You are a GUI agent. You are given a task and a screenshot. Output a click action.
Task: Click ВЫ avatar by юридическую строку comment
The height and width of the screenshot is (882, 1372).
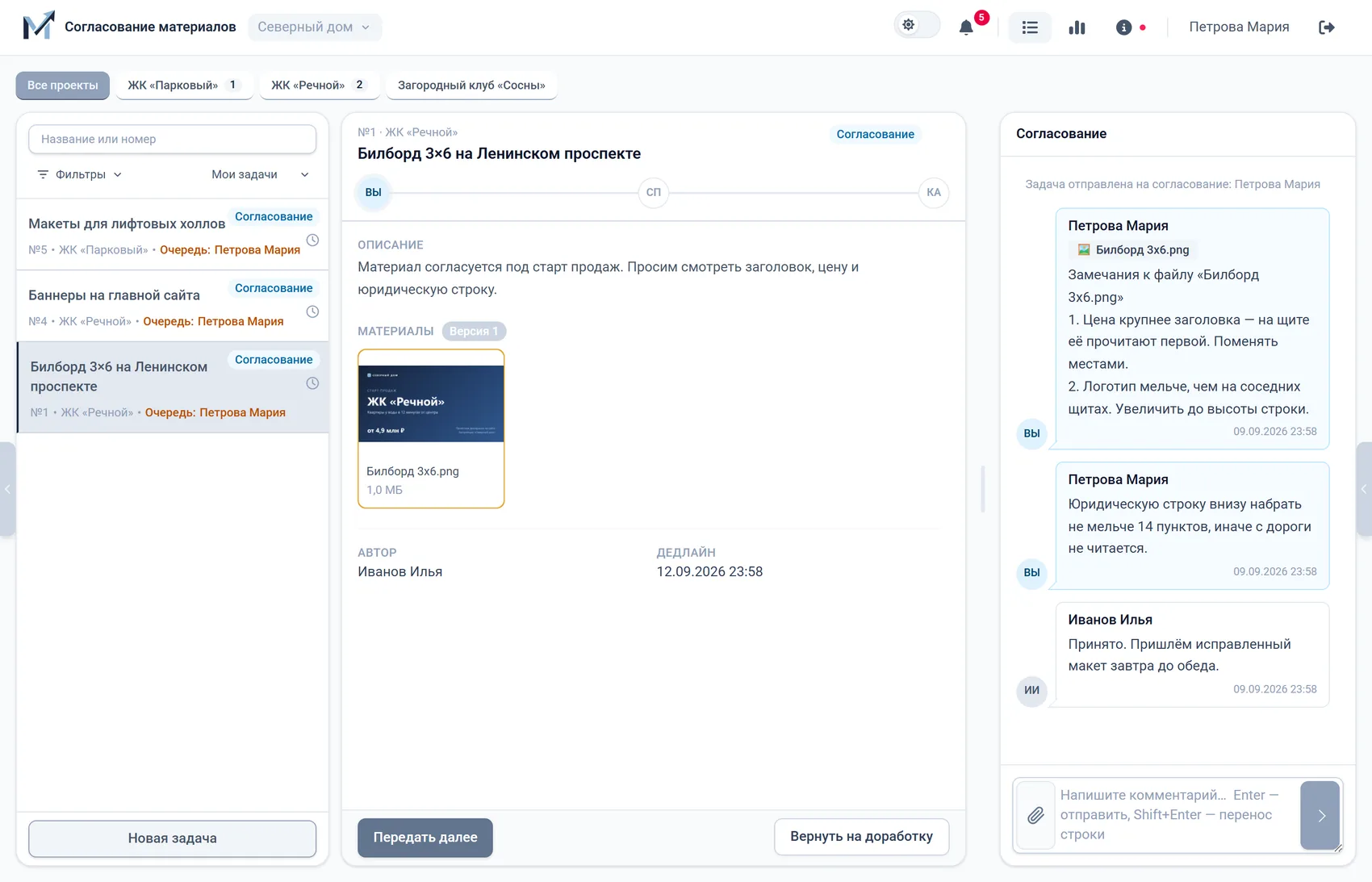[x=1031, y=573]
